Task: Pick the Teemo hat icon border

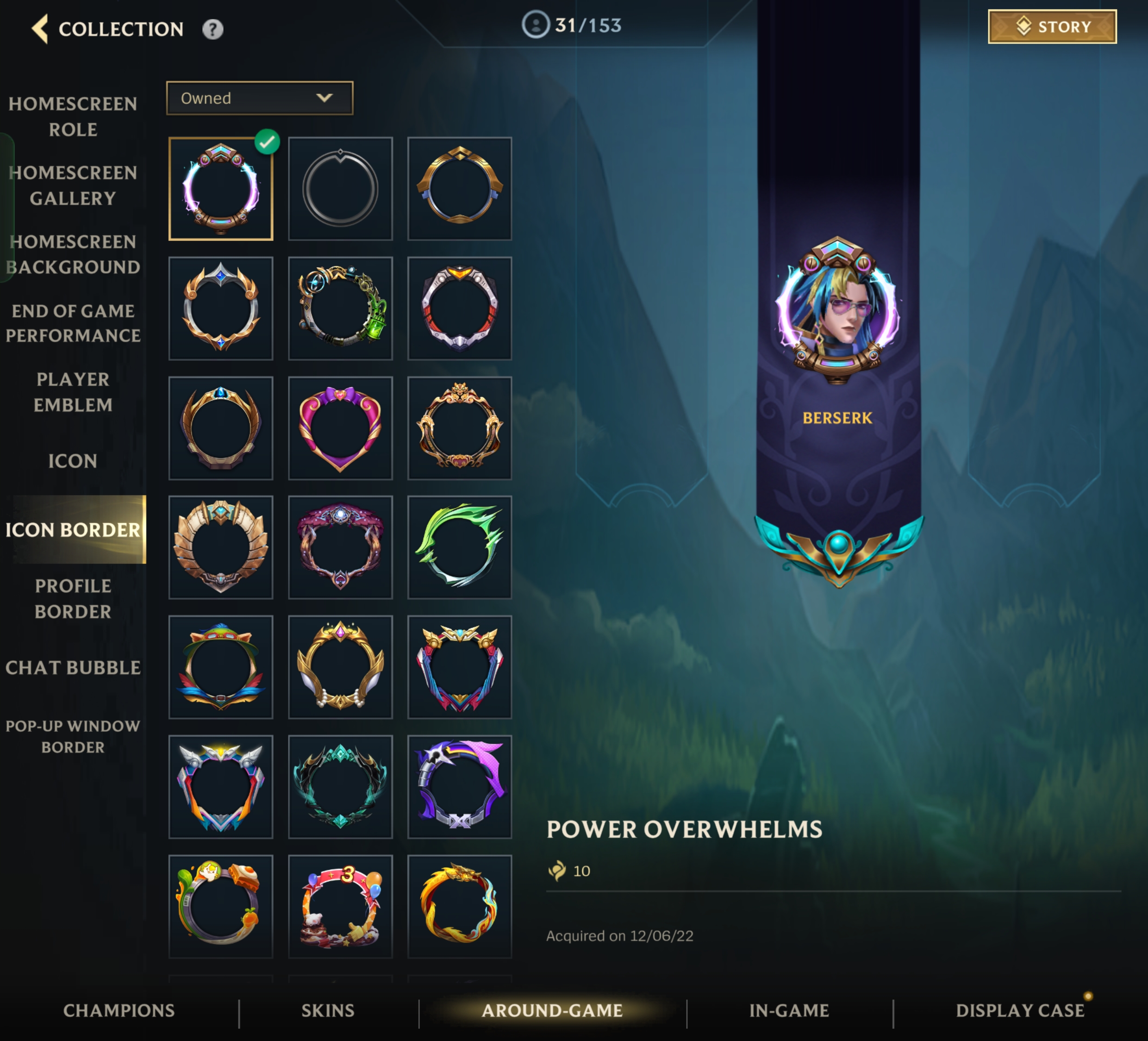Action: point(221,667)
